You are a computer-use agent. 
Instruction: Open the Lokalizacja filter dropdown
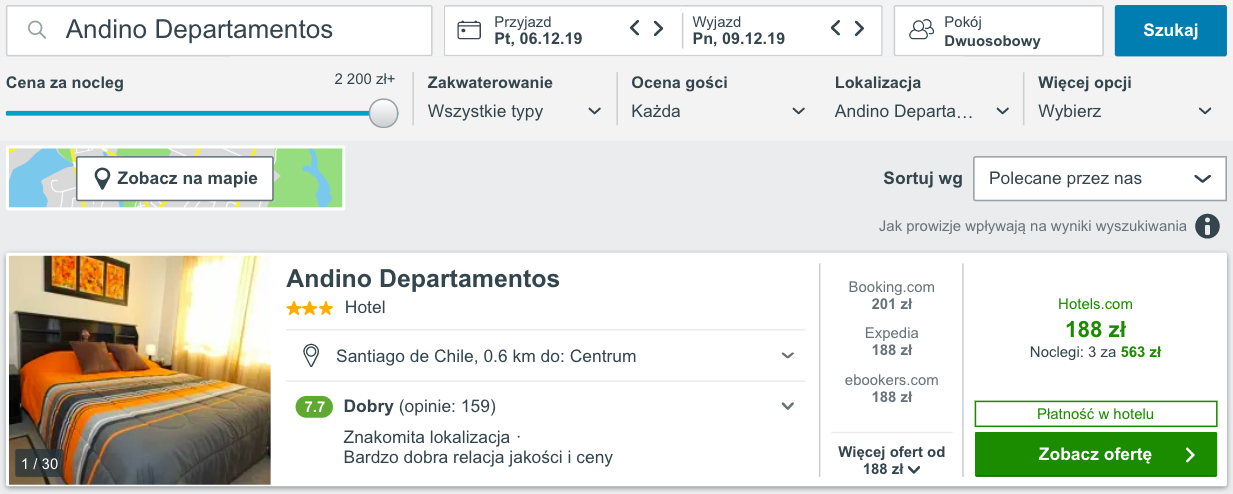coord(921,111)
